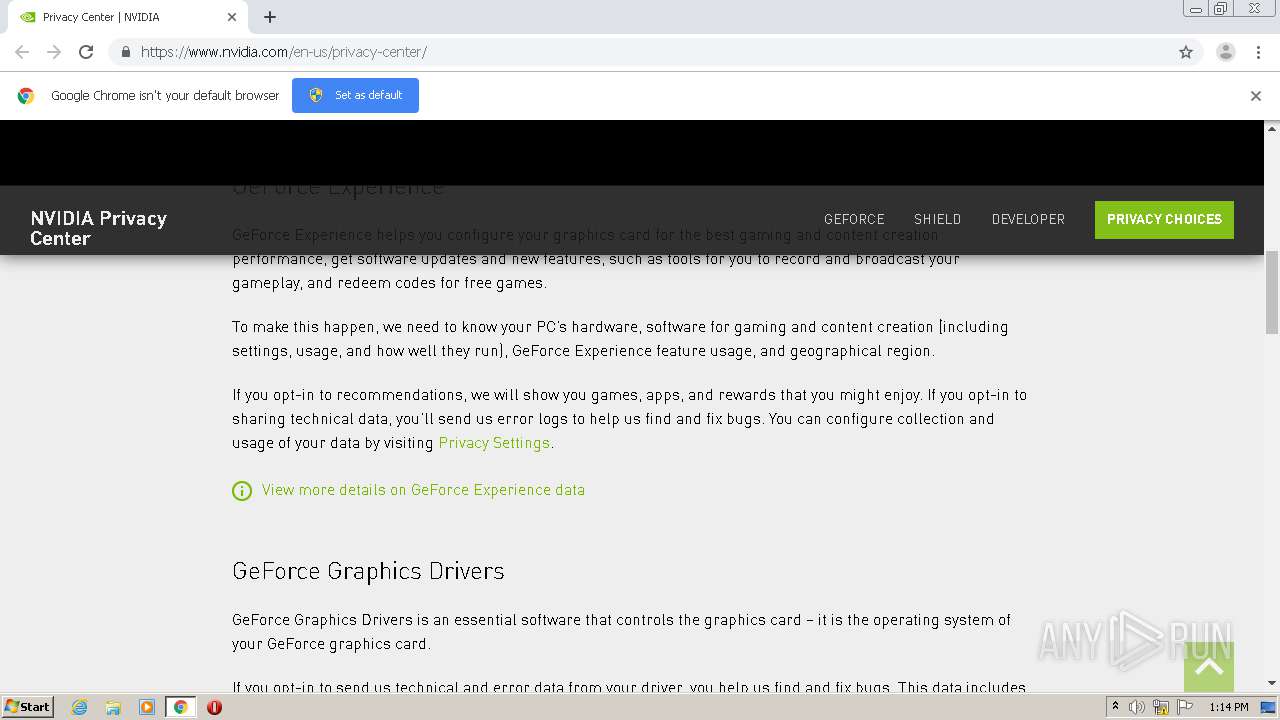
Task: Launch Internet Explorer from taskbar
Action: tap(79, 707)
